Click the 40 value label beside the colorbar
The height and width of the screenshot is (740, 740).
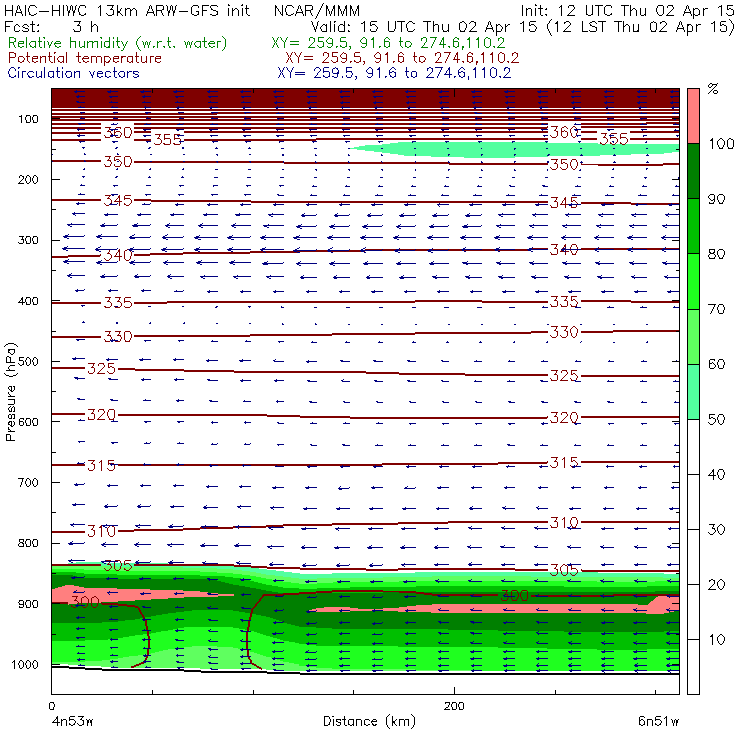(716, 474)
